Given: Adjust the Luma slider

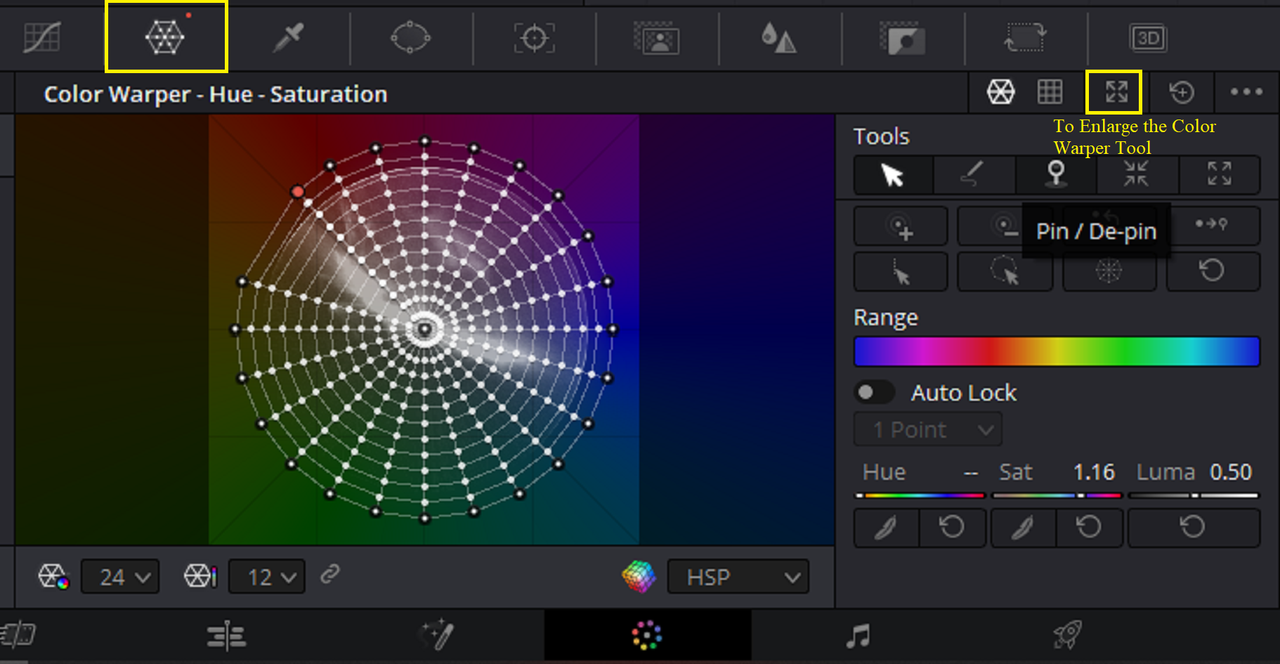Looking at the screenshot, I should click(1193, 495).
